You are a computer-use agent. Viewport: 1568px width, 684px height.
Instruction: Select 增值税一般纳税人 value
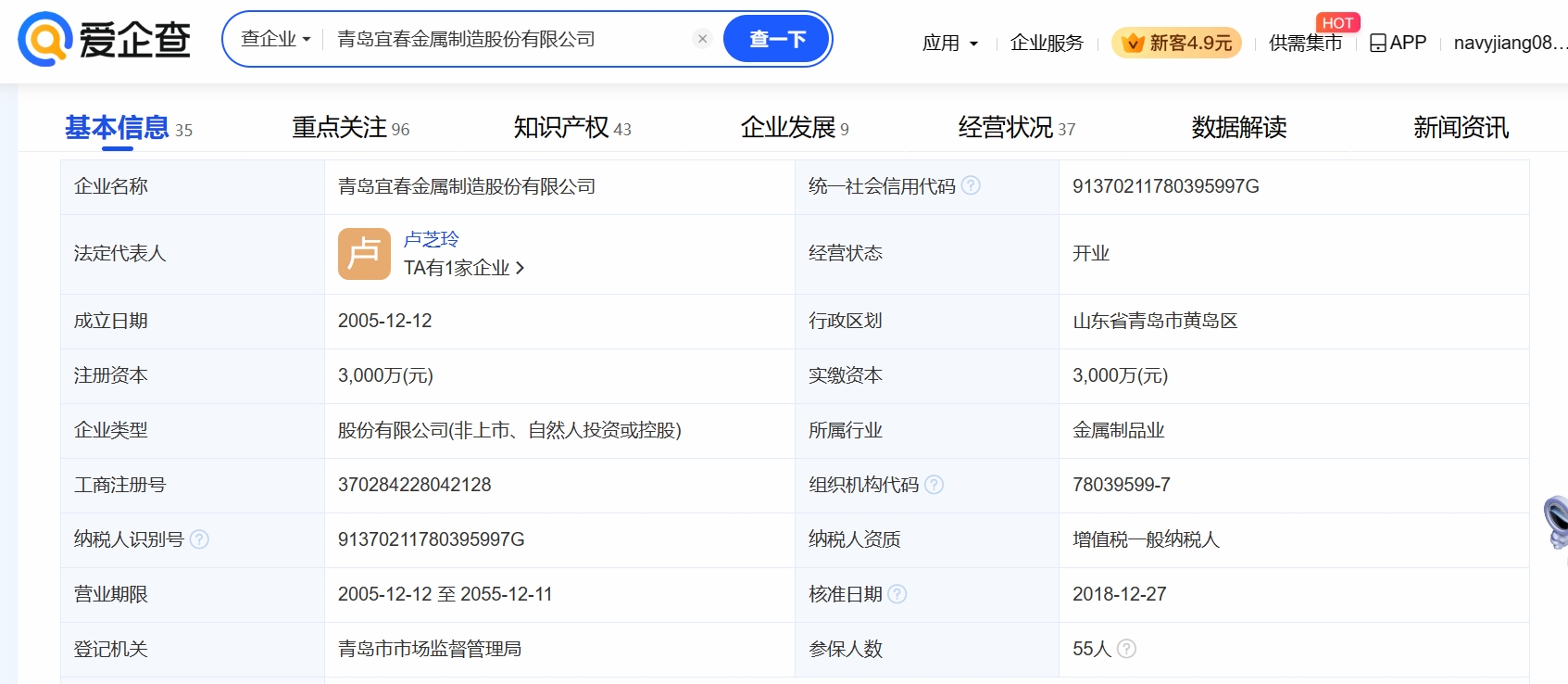point(1146,539)
